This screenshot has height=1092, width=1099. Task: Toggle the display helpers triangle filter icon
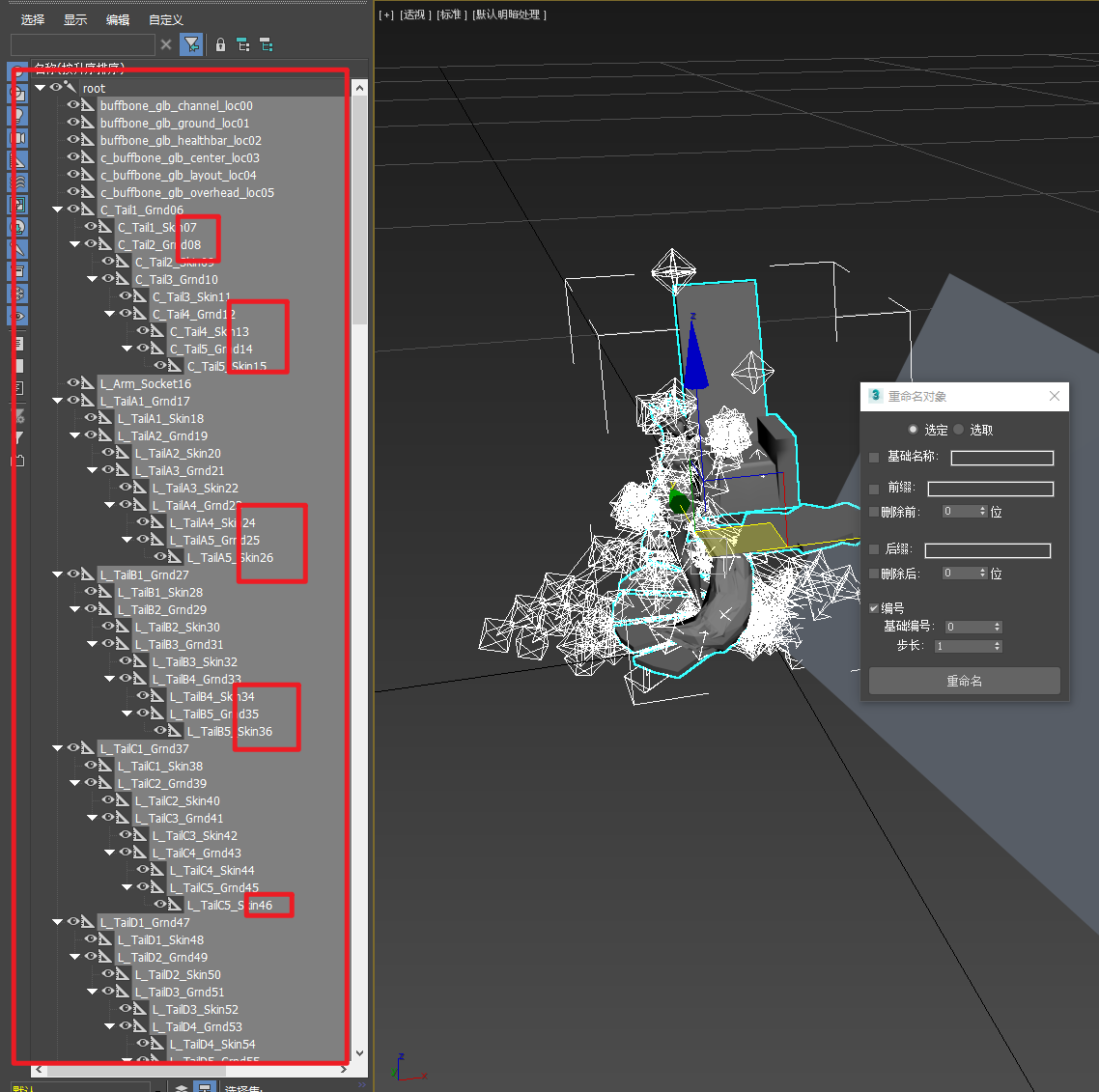coord(19,160)
